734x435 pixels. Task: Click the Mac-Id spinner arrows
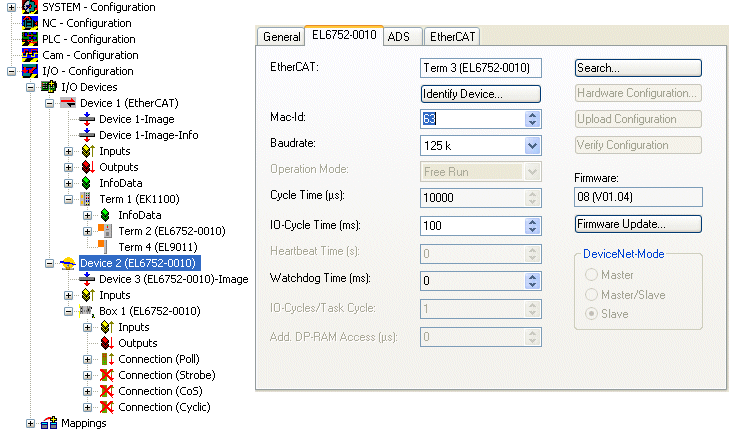[x=532, y=119]
